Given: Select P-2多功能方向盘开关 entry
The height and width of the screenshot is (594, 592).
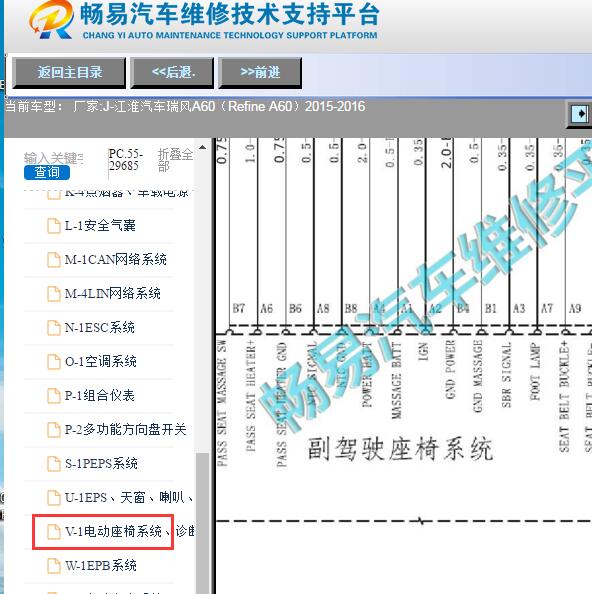Looking at the screenshot, I should point(125,430).
